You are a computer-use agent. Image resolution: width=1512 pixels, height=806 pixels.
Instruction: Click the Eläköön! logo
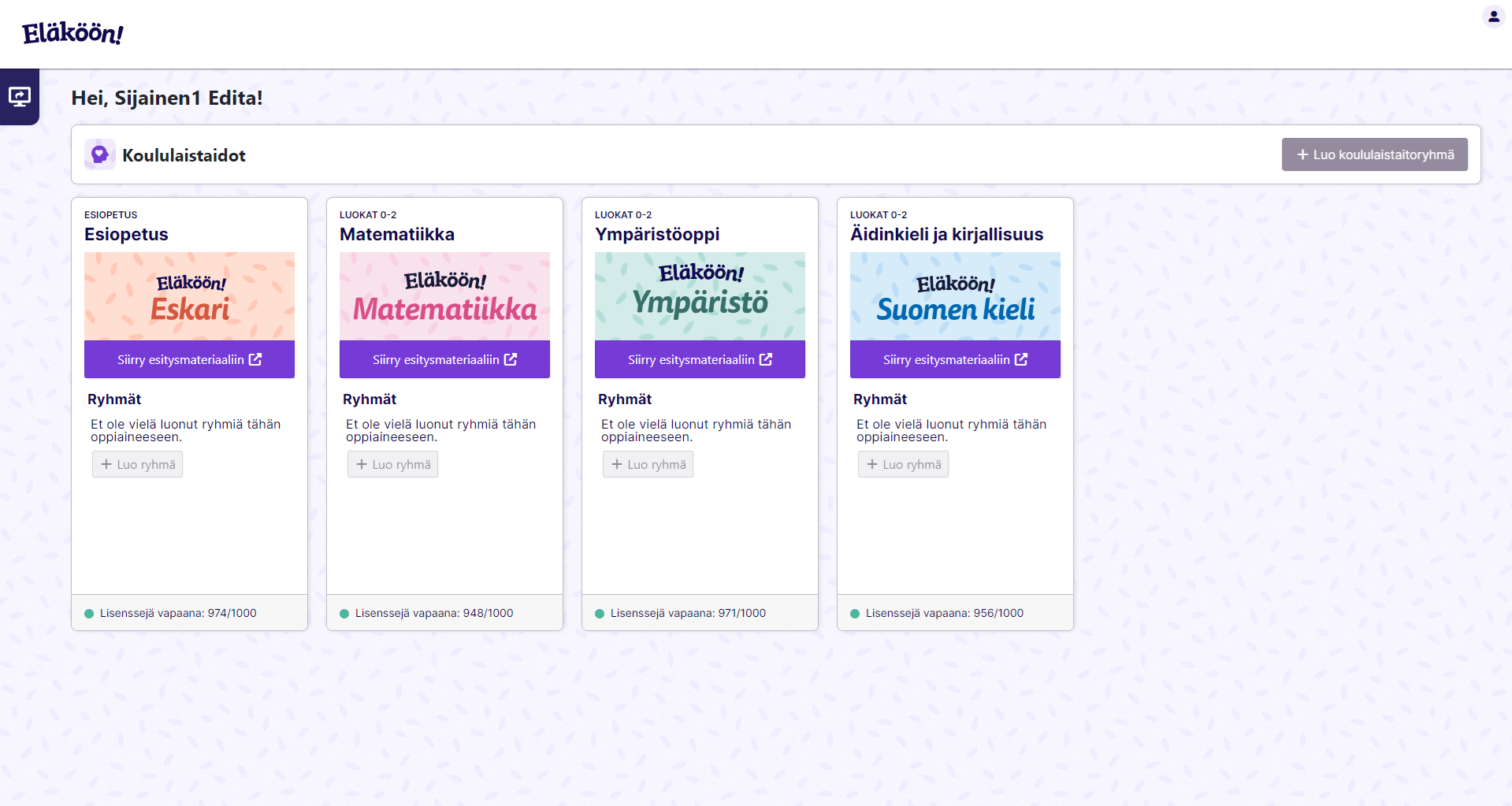72,33
